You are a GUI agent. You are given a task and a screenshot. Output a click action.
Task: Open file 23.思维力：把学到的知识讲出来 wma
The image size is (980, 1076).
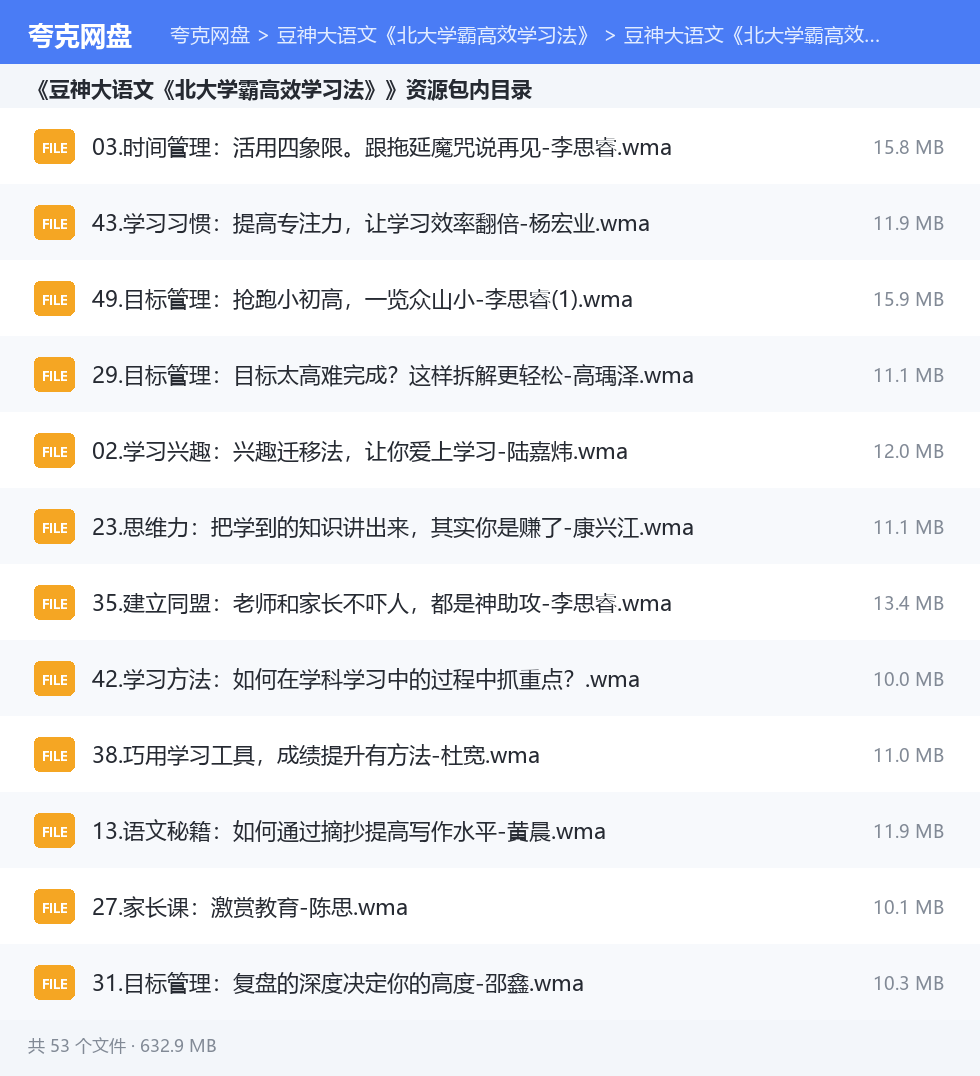(393, 527)
